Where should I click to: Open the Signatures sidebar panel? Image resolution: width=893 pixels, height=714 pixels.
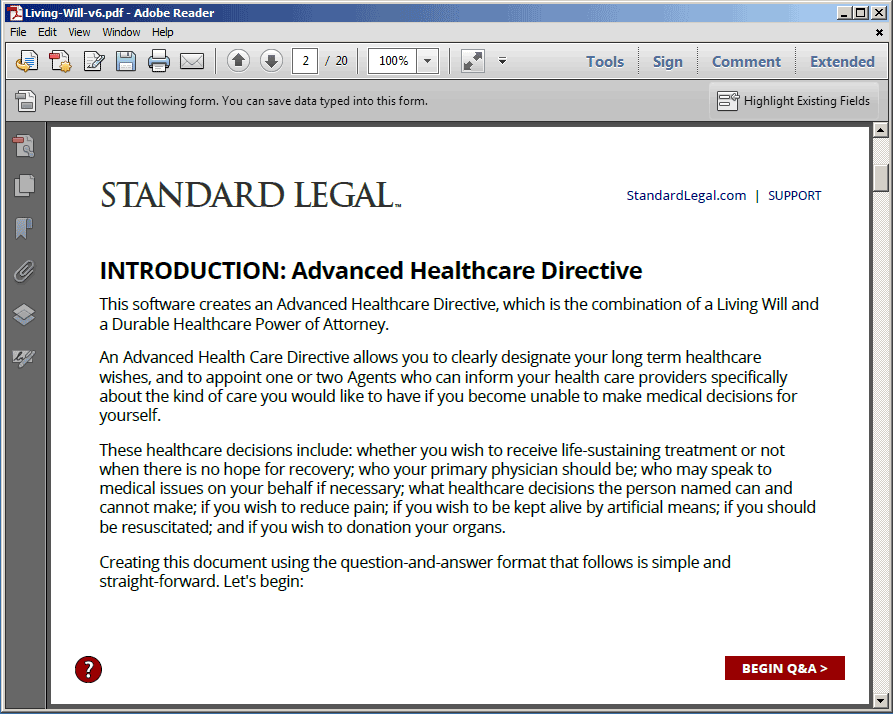tap(24, 358)
